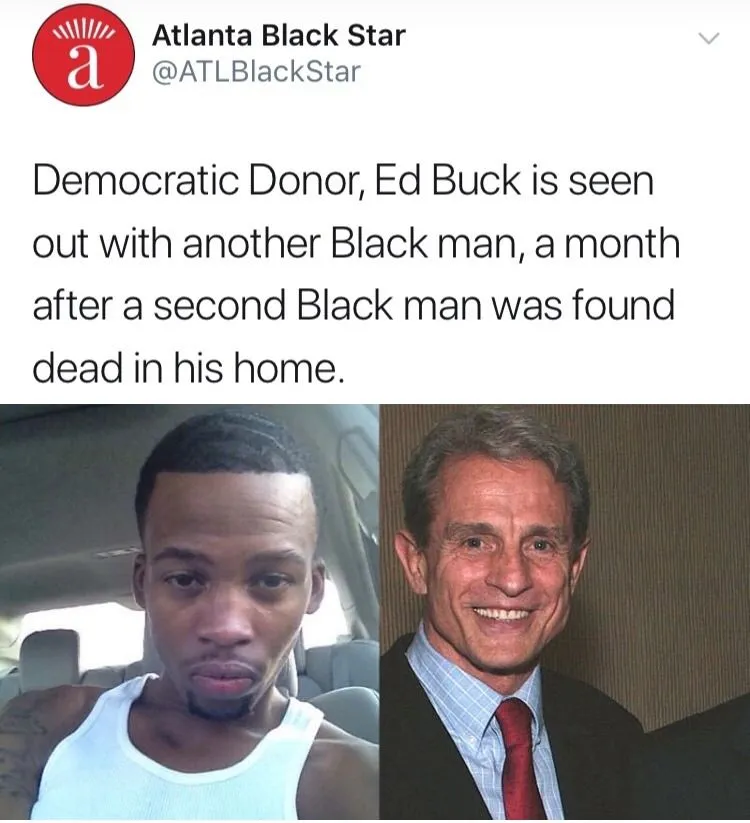Click the phrase 'dead in his home.'
Image resolution: width=750 pixels, height=823 pixels.
189,367
